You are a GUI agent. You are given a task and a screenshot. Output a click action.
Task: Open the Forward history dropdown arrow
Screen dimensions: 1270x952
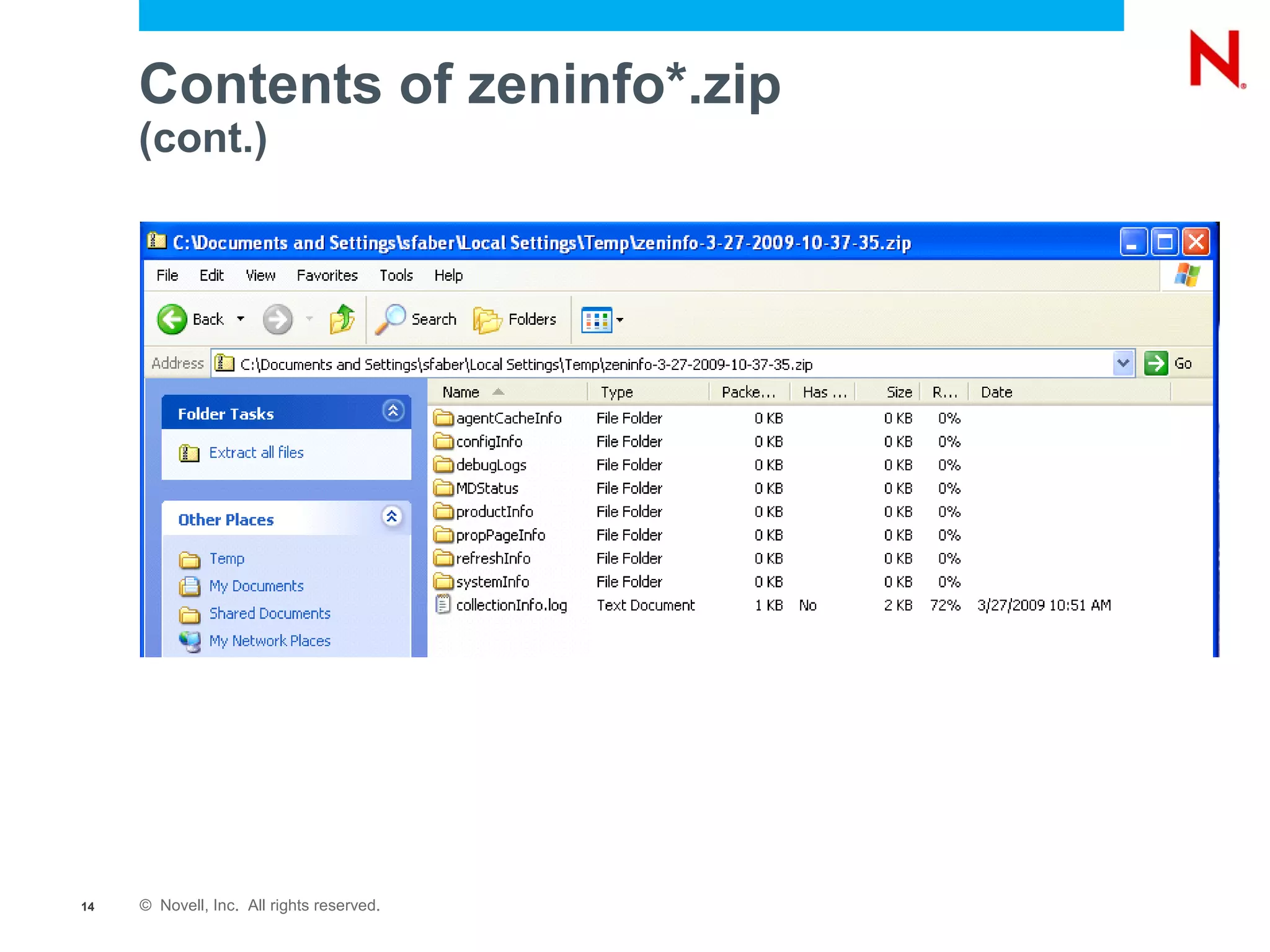click(309, 319)
